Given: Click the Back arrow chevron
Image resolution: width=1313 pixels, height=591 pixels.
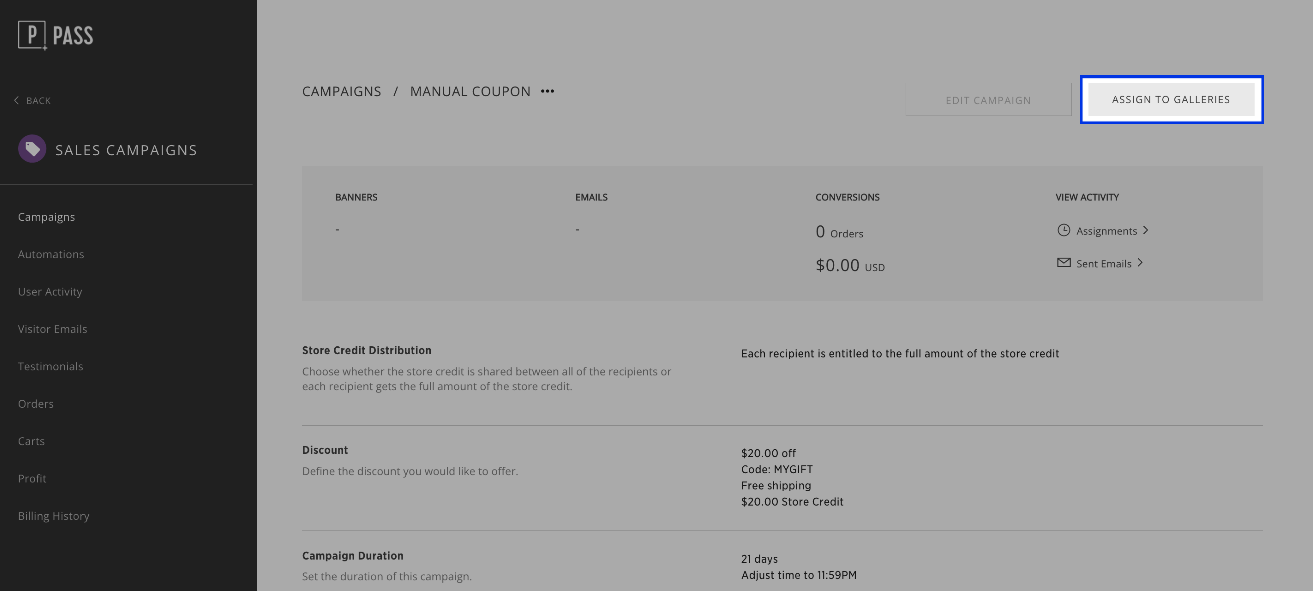Looking at the screenshot, I should coord(17,101).
